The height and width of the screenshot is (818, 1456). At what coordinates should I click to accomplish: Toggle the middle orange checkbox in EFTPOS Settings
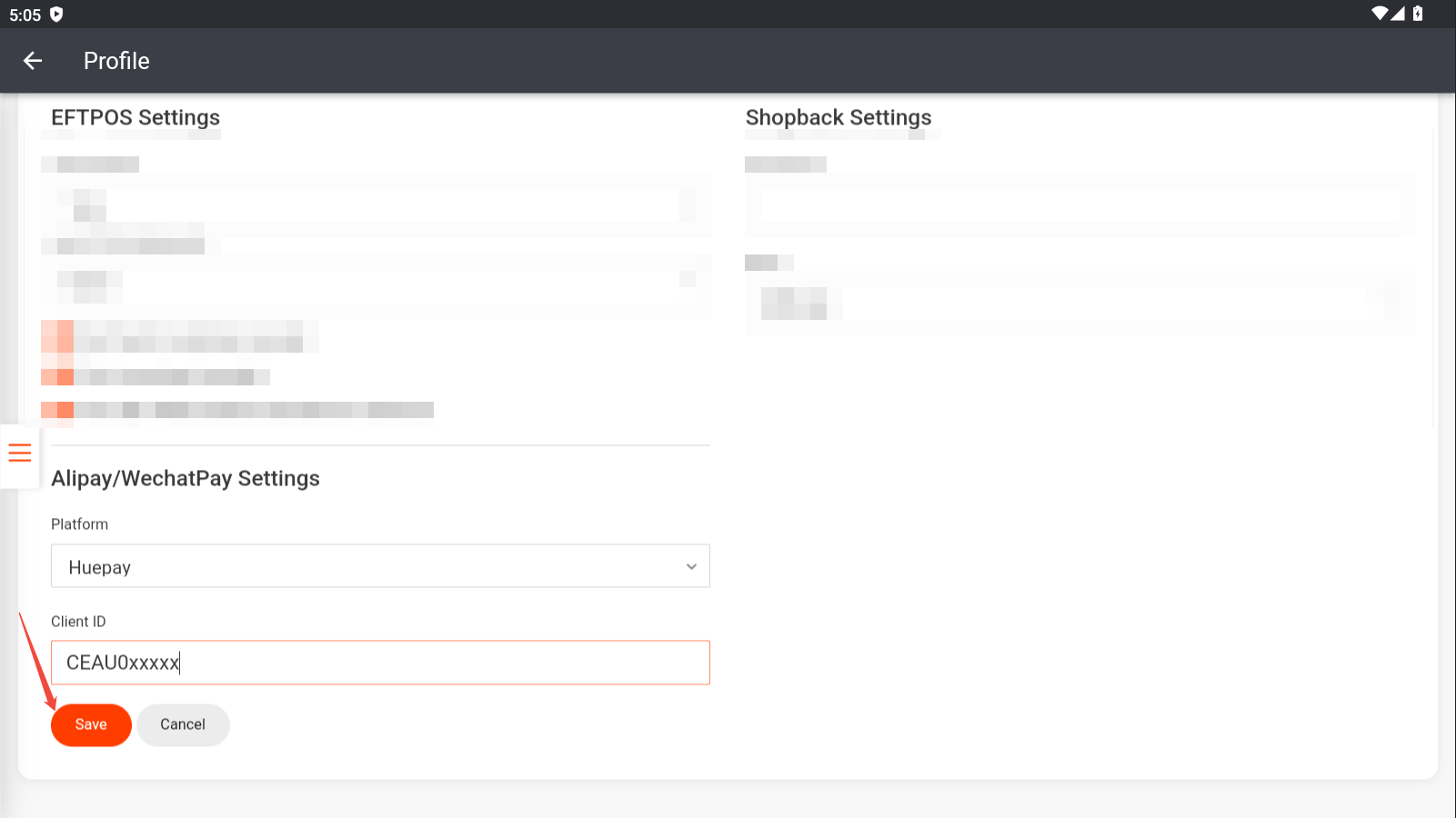(x=58, y=376)
